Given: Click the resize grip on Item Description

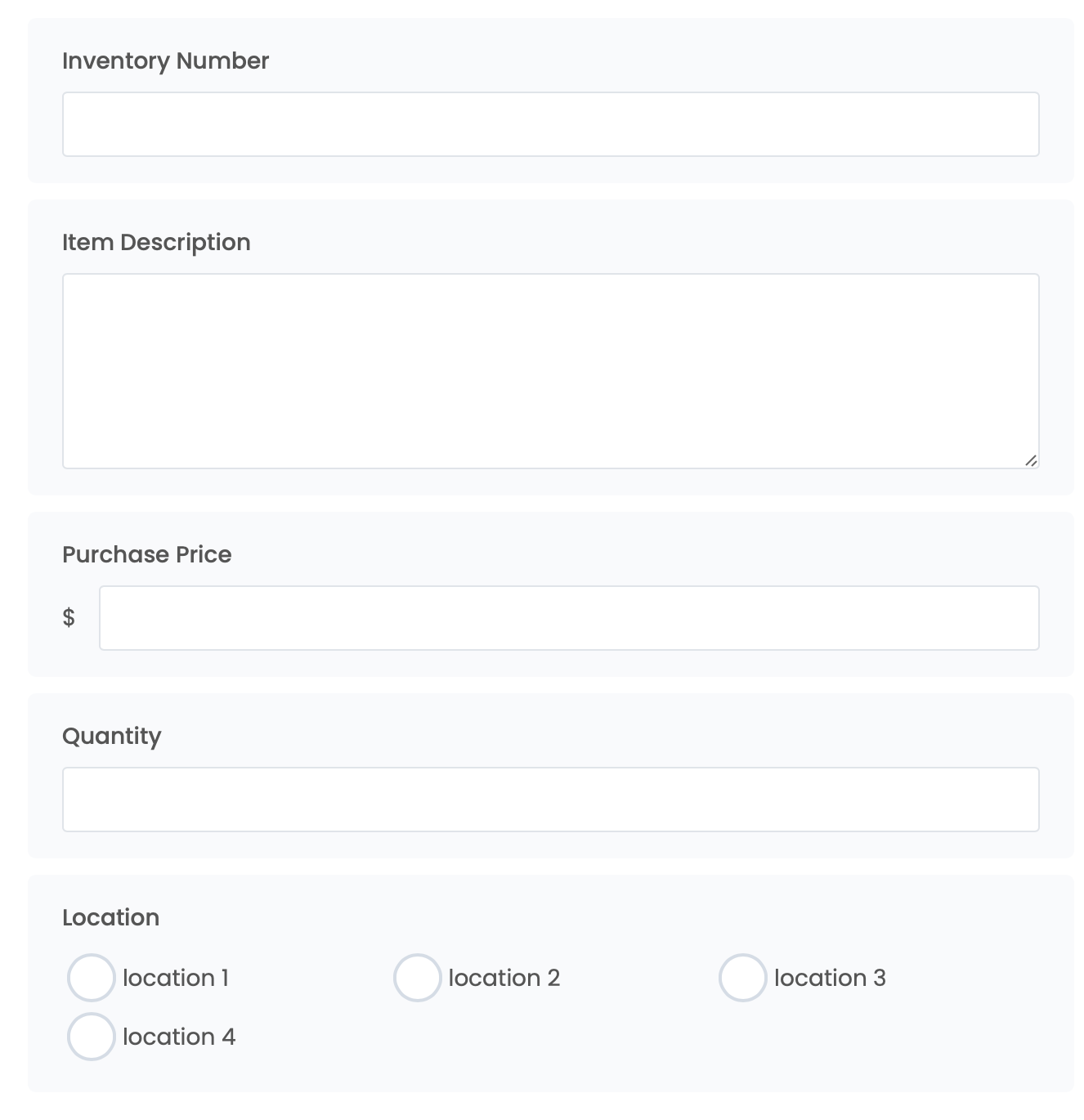Looking at the screenshot, I should click(1031, 461).
